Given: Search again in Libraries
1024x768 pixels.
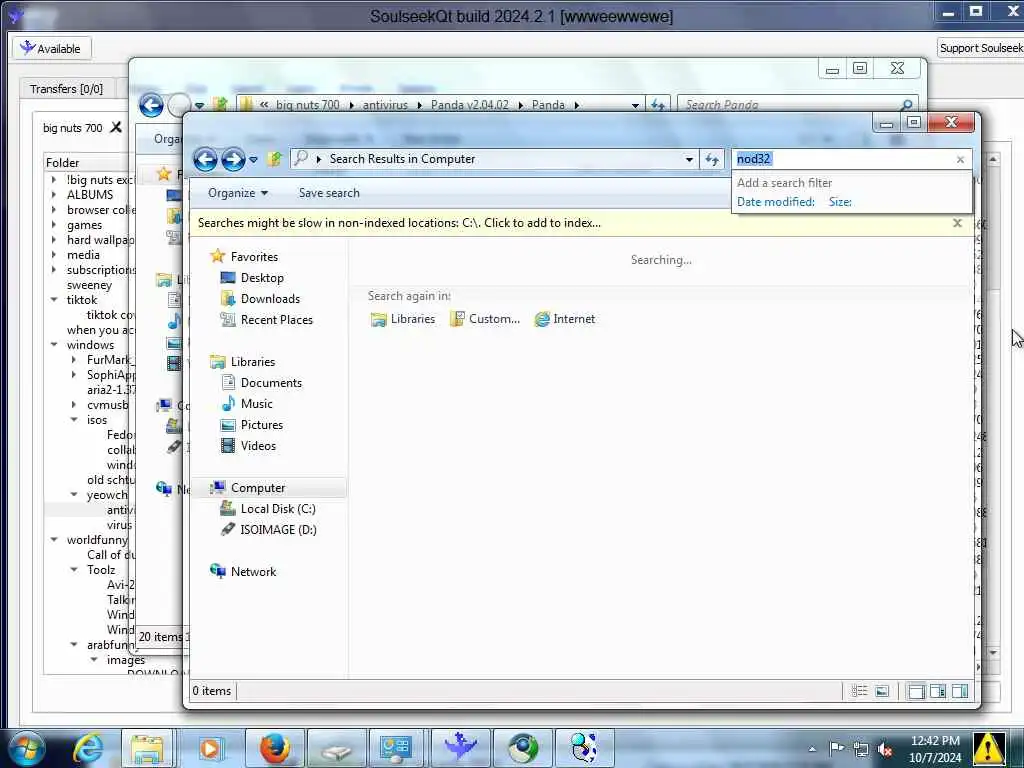Looking at the screenshot, I should [x=403, y=319].
